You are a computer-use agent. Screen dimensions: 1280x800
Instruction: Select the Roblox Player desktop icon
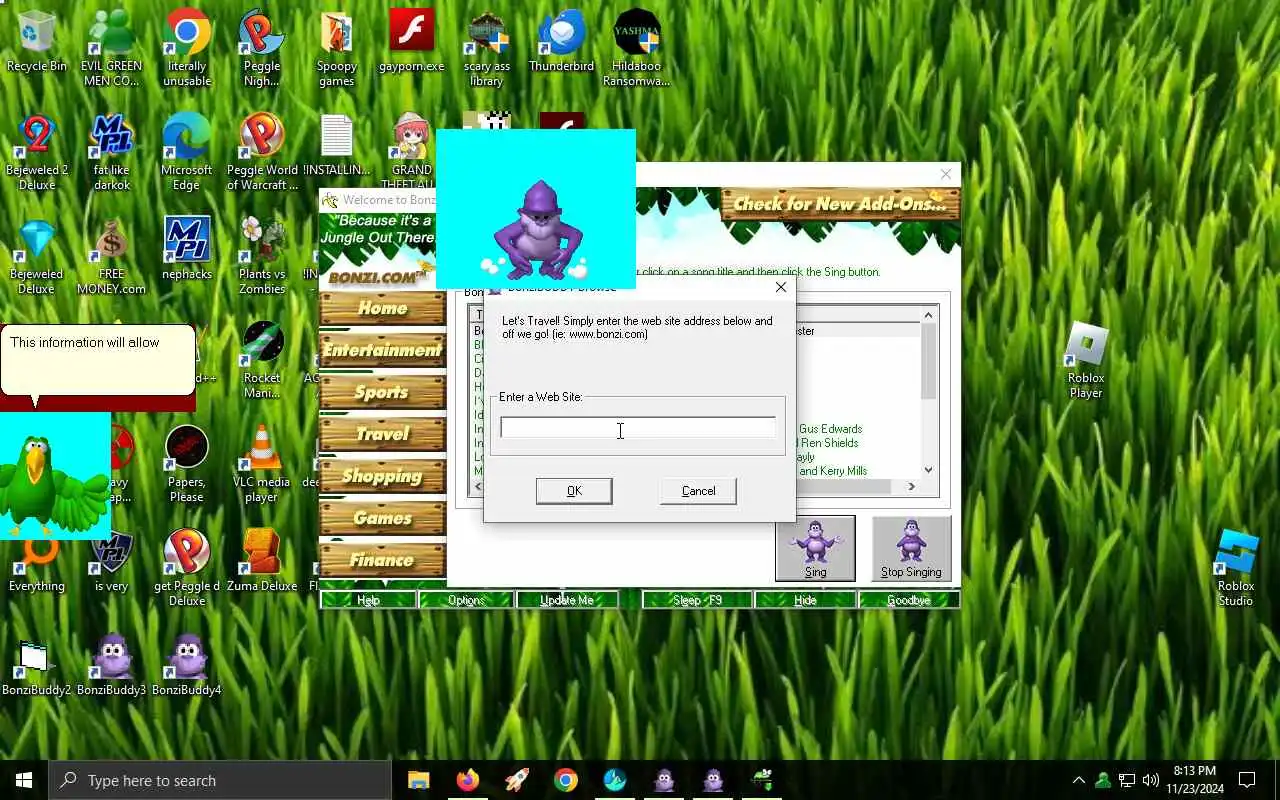coord(1086,360)
